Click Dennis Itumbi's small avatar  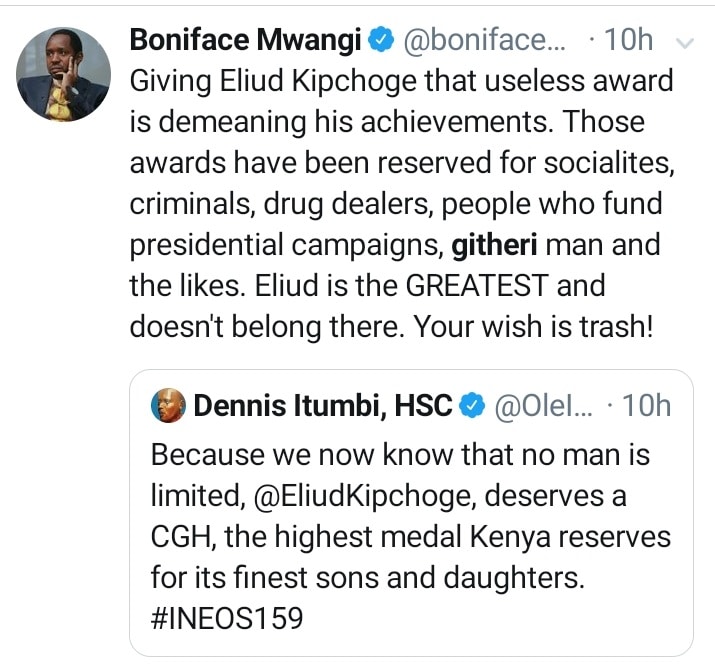tap(167, 406)
